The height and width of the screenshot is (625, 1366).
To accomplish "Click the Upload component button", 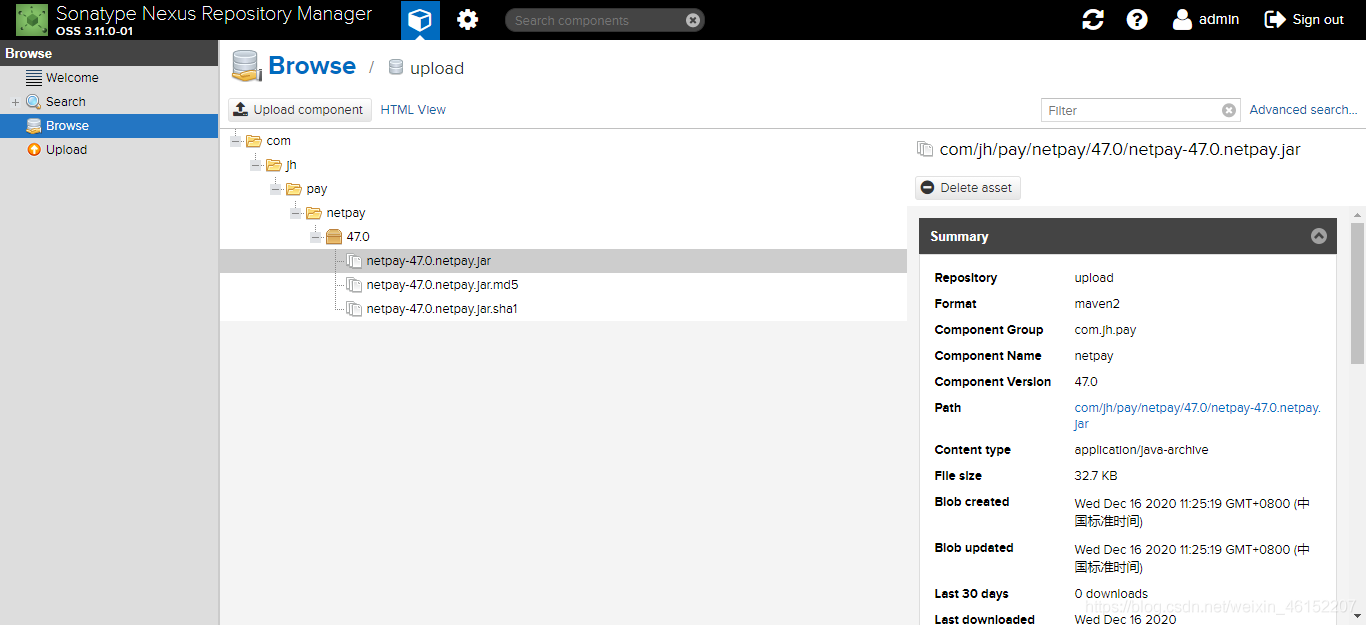I will (x=300, y=110).
